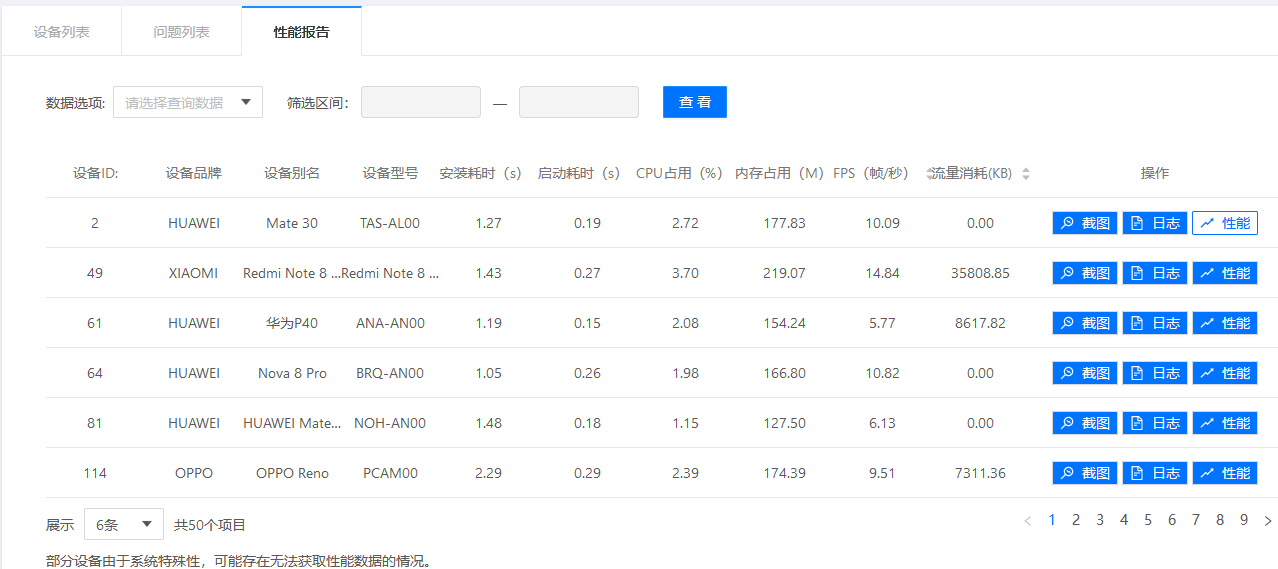The height and width of the screenshot is (569, 1278).
Task: View logs for device ID 64
Action: 1154,373
